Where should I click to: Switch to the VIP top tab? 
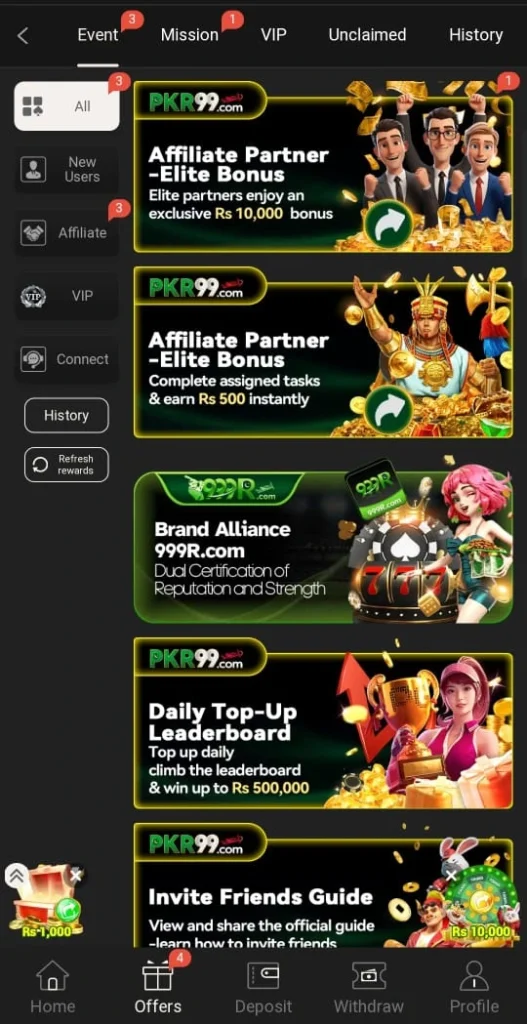tap(274, 35)
